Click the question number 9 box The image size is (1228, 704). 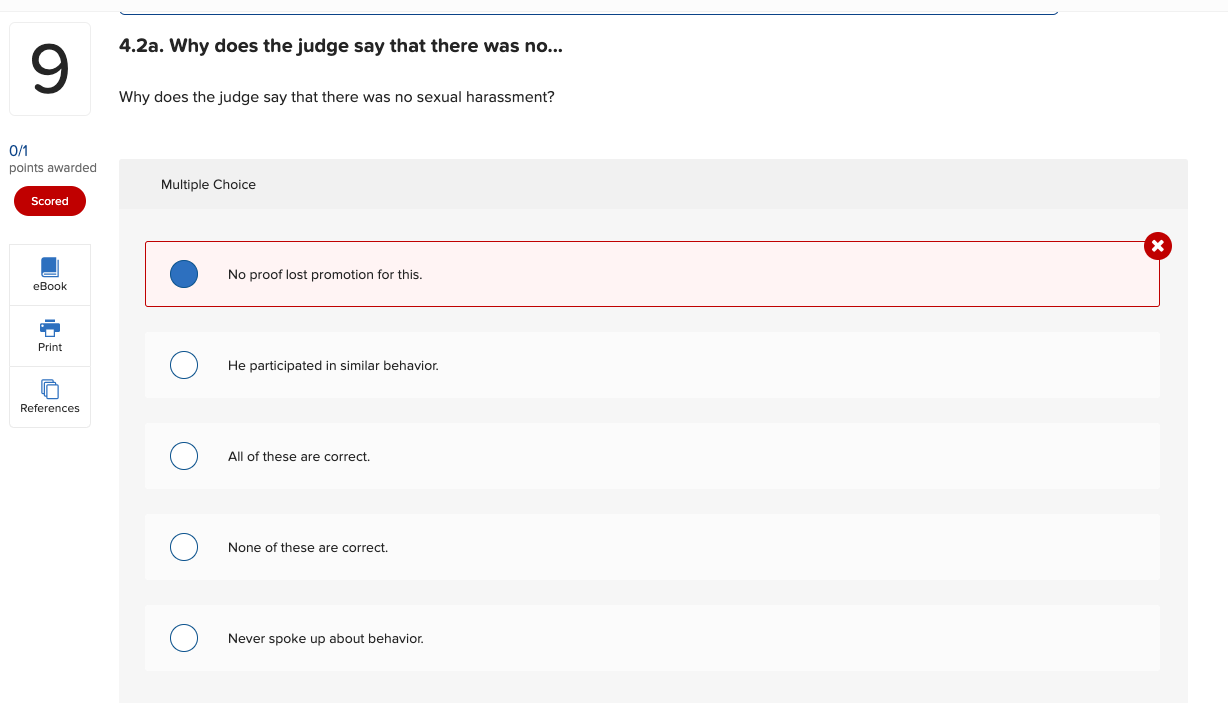pyautogui.click(x=49, y=68)
